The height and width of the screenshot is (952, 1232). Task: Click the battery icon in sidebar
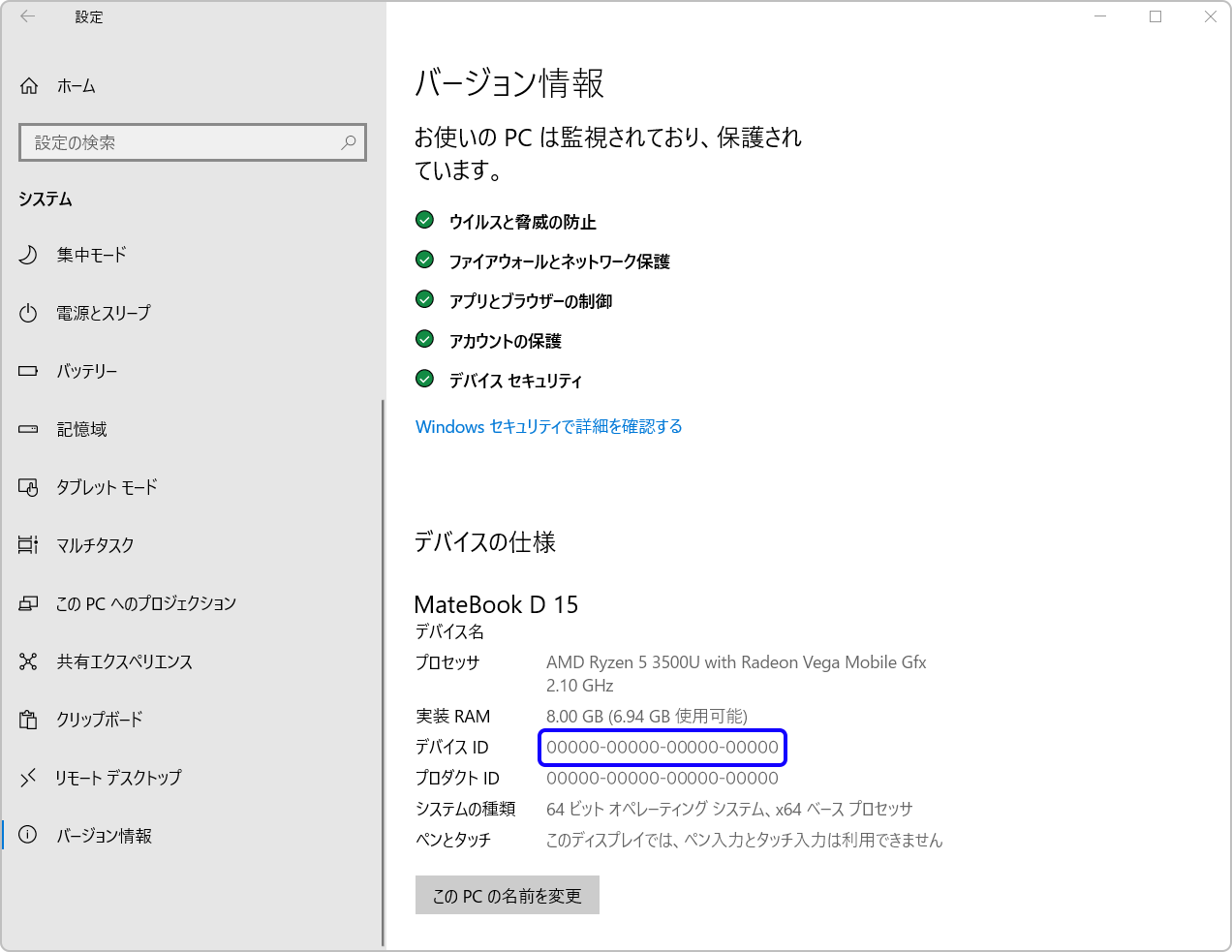pyautogui.click(x=28, y=371)
